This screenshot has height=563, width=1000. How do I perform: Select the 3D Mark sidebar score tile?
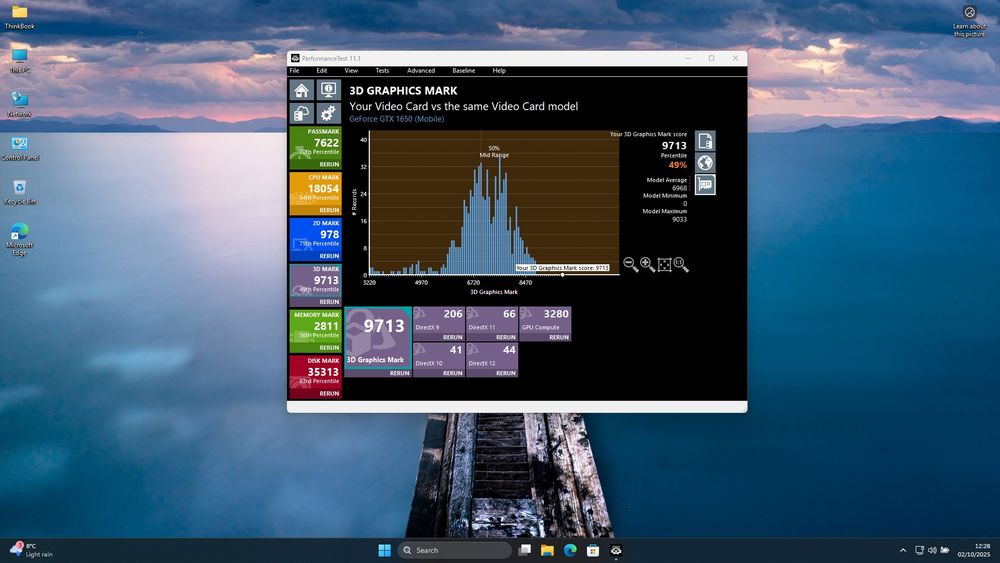[x=316, y=281]
